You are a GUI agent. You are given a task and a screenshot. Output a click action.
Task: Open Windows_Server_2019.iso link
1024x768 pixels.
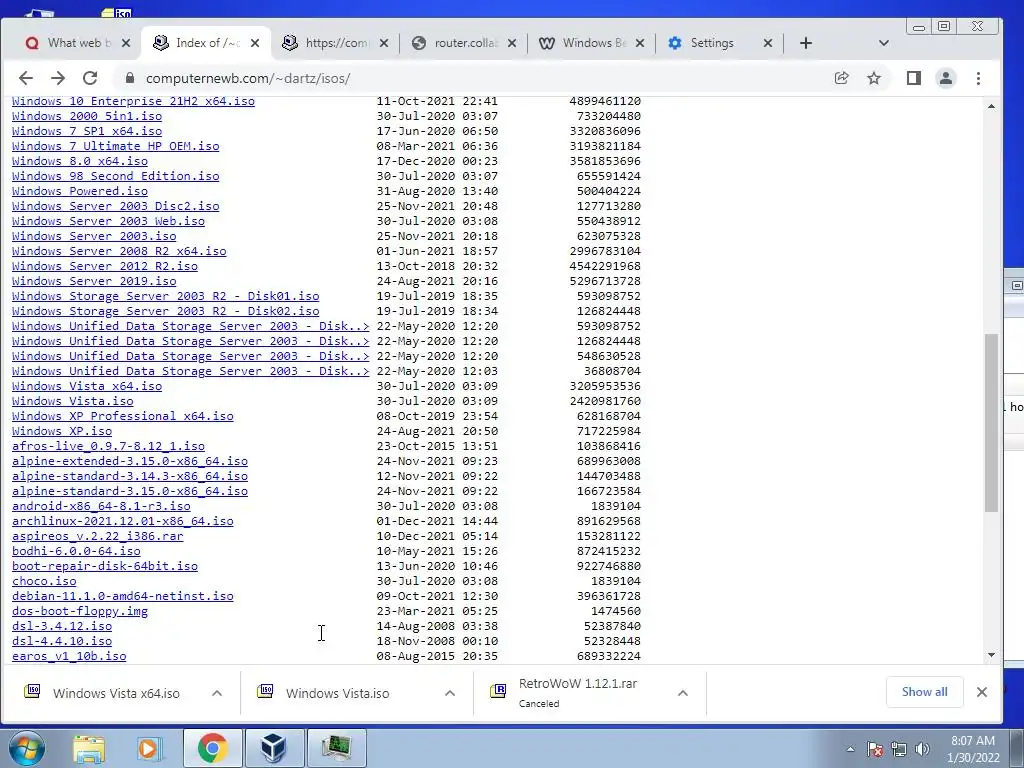[94, 281]
